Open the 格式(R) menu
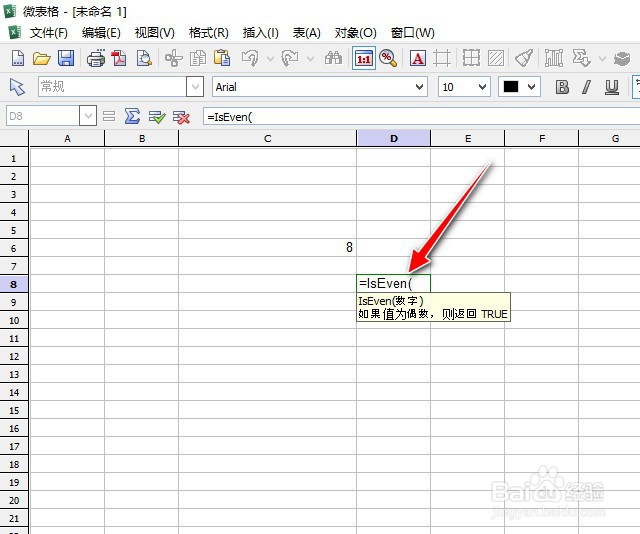This screenshot has width=640, height=534. pyautogui.click(x=209, y=33)
